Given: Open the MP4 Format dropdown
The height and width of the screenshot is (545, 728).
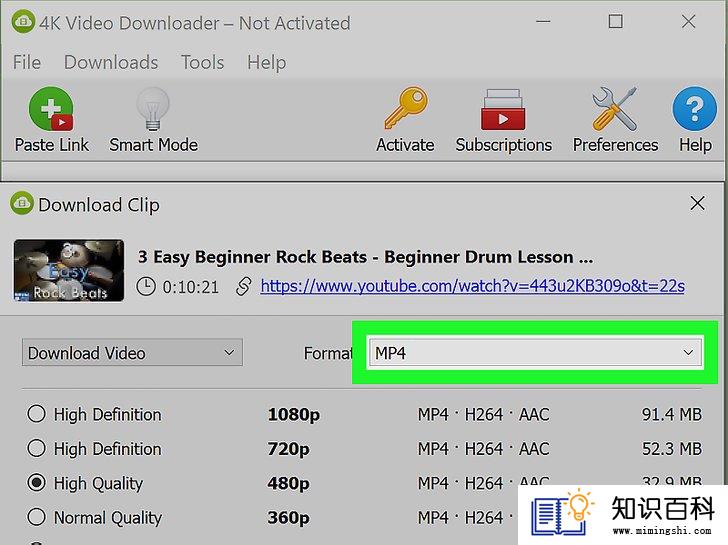Looking at the screenshot, I should tap(535, 353).
